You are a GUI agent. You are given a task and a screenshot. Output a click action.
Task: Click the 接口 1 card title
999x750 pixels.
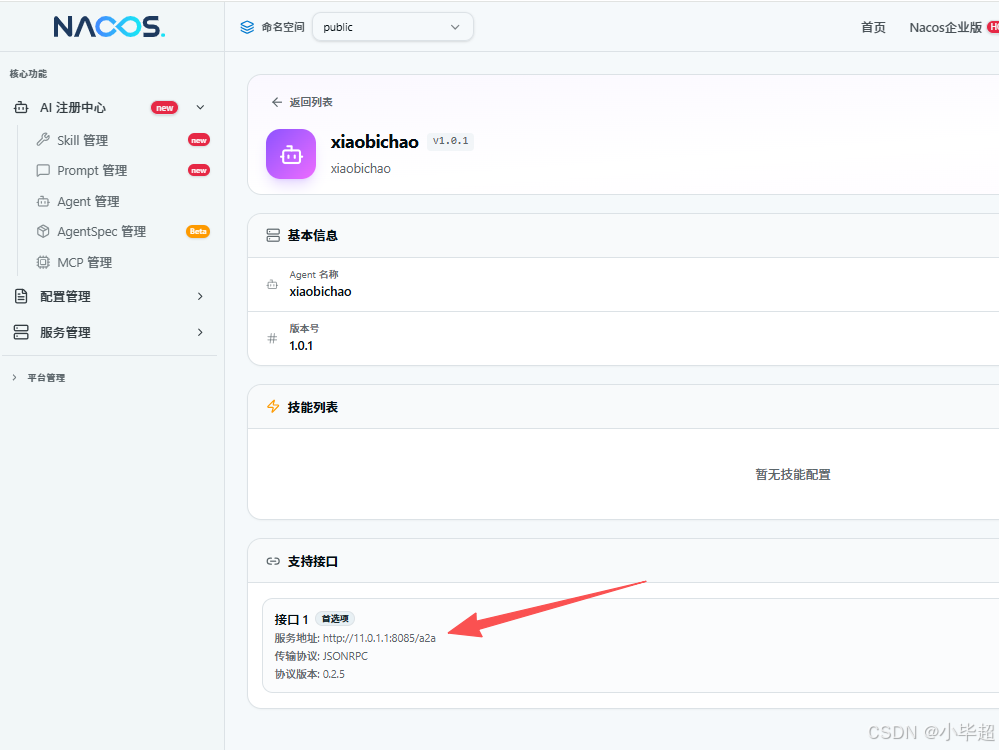click(x=291, y=619)
